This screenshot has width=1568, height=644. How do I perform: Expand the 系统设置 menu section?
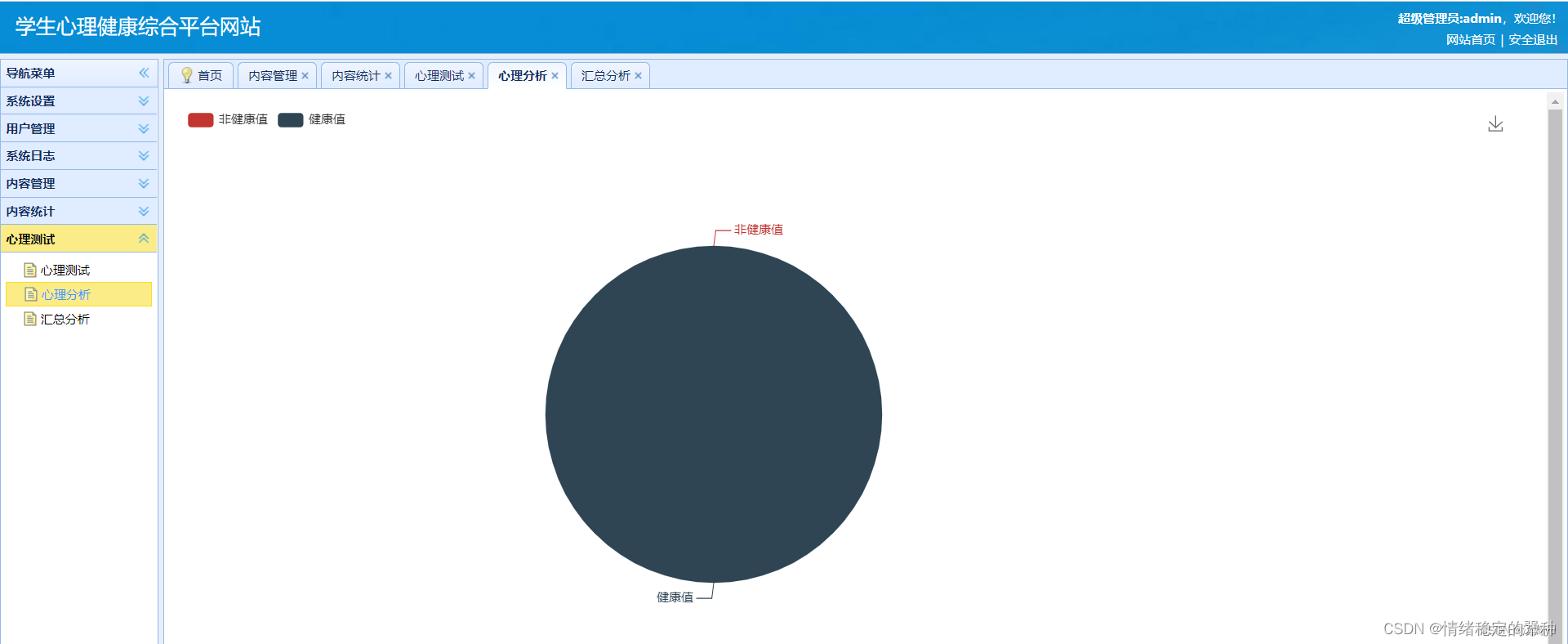(x=144, y=101)
